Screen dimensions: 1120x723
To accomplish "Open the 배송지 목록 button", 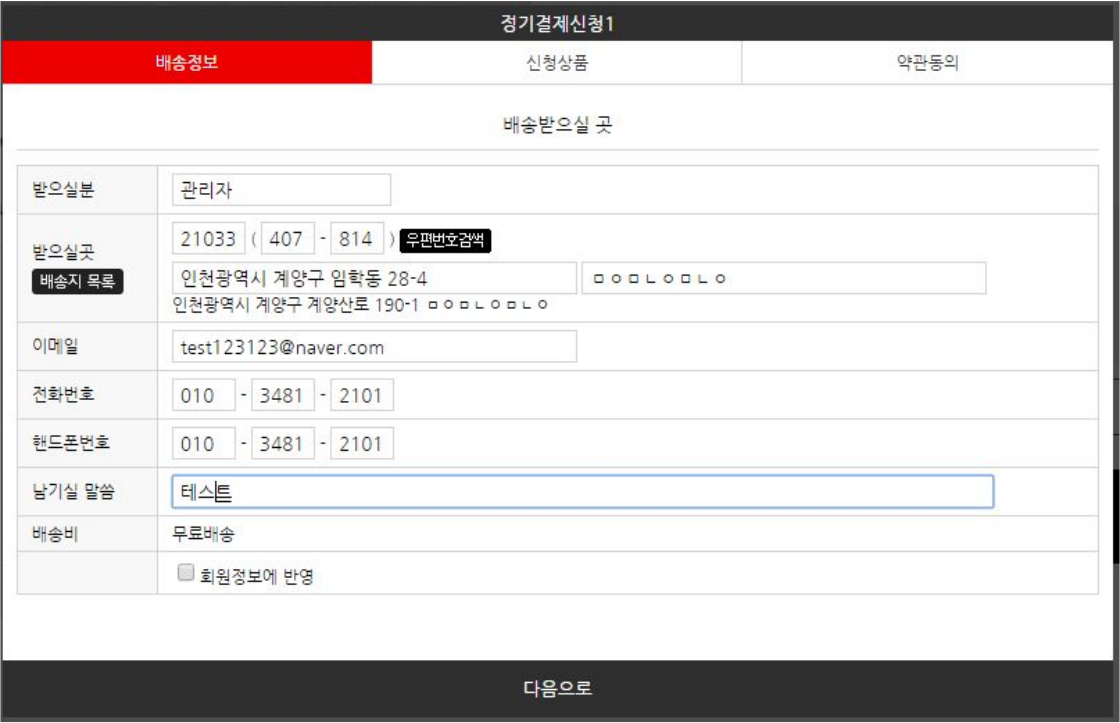I will coord(78,281).
